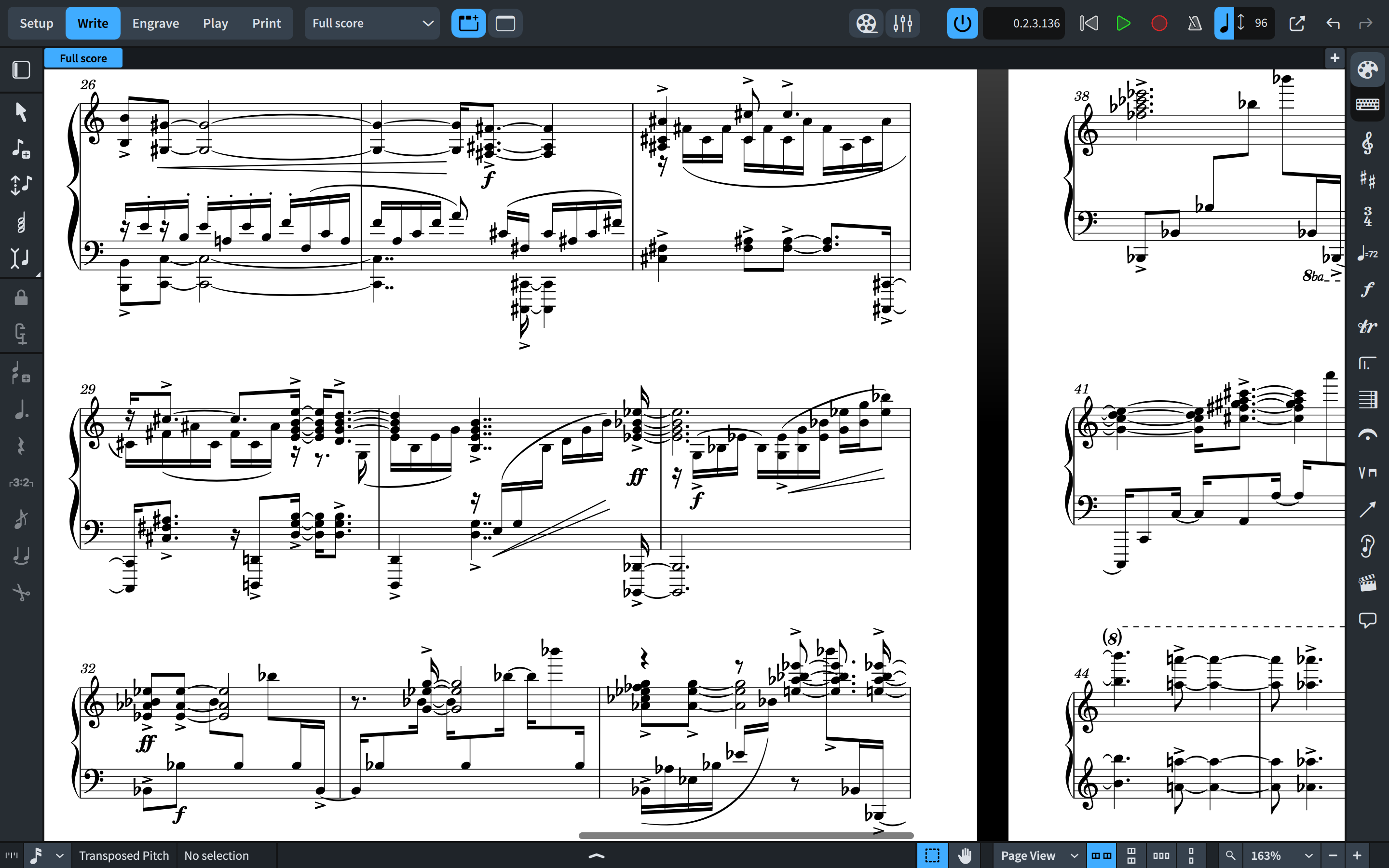The height and width of the screenshot is (868, 1389).
Task: Select the arrow selection tool
Action: click(x=21, y=112)
